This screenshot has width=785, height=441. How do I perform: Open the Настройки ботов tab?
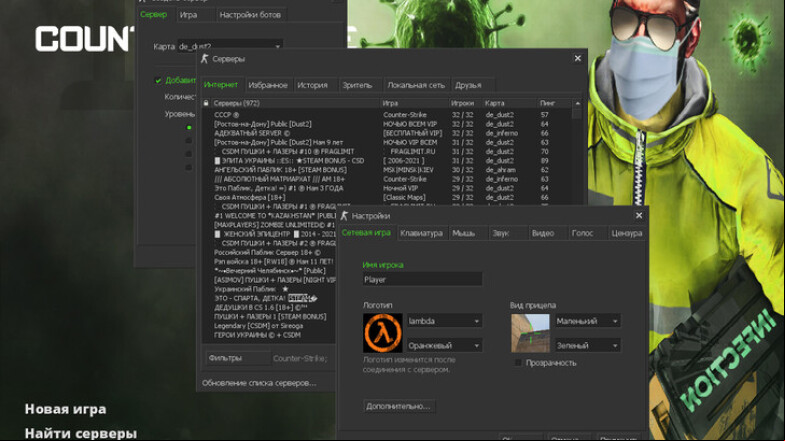tap(250, 15)
